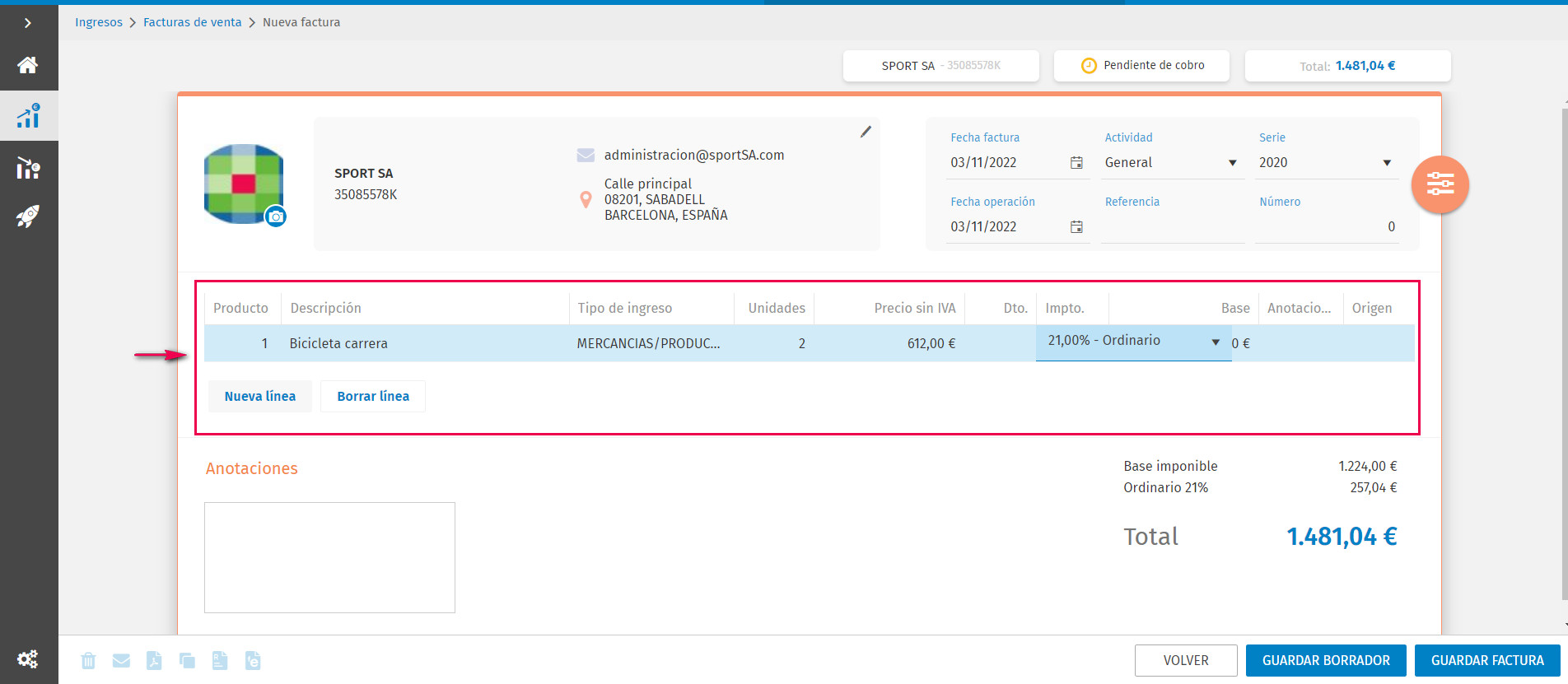
Task: Click the VOLVER button
Action: point(1186,660)
